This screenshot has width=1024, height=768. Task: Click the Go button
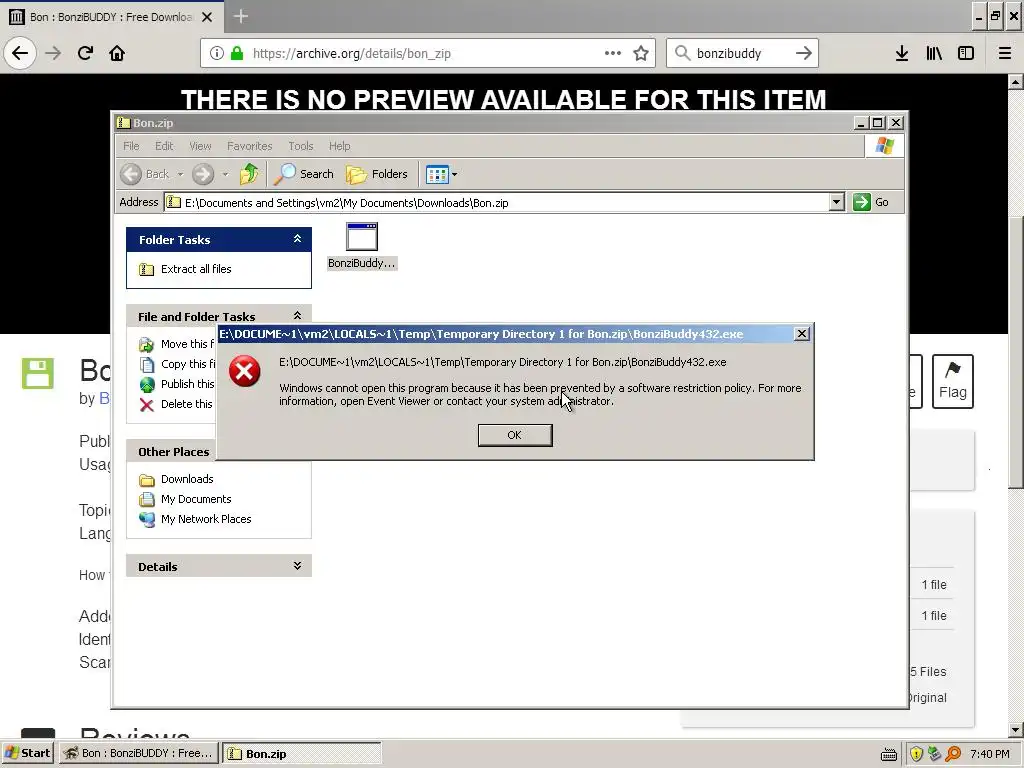point(871,202)
